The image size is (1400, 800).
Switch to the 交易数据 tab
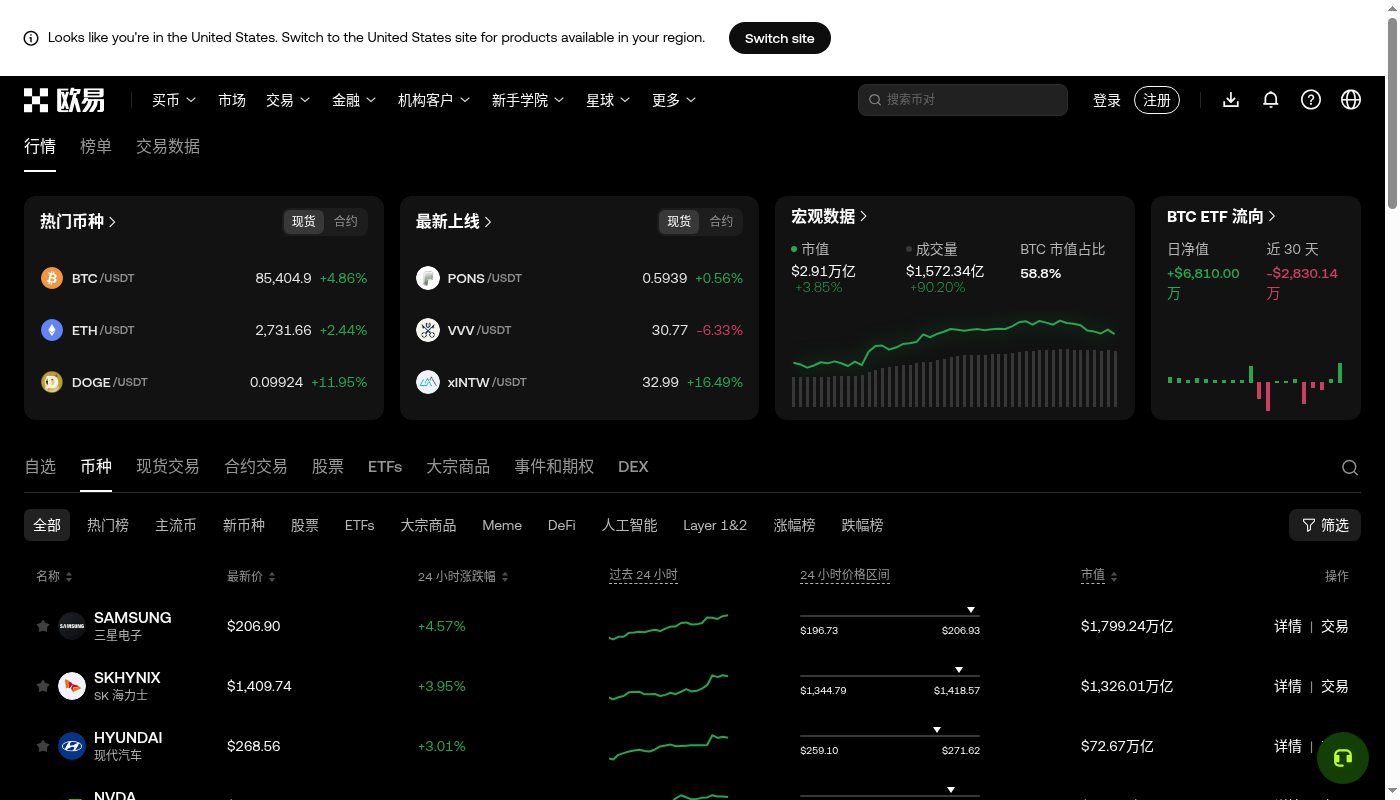pos(168,146)
